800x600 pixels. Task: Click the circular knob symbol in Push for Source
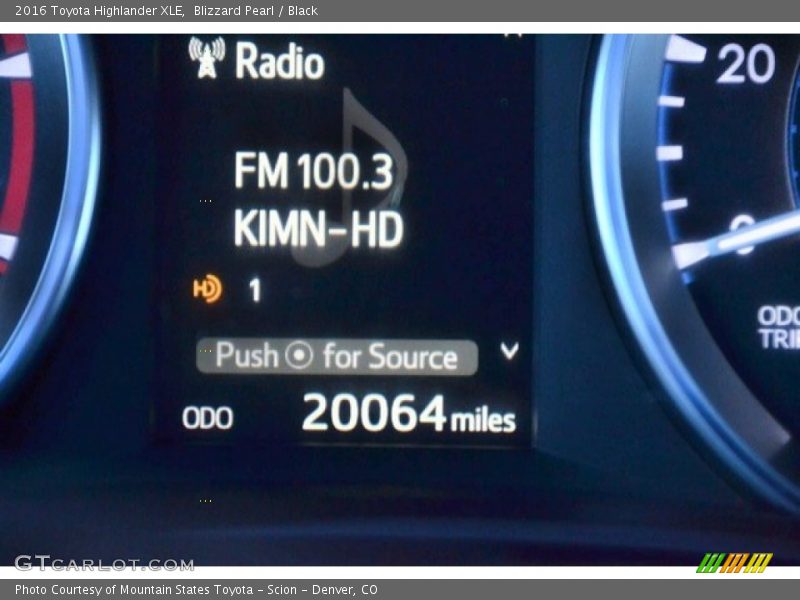click(299, 355)
